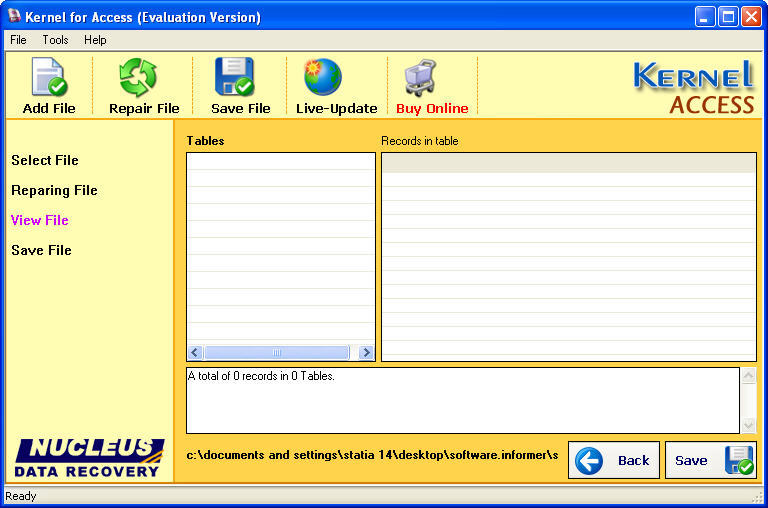Click the application icon in title bar
768x508 pixels.
(x=14, y=16)
